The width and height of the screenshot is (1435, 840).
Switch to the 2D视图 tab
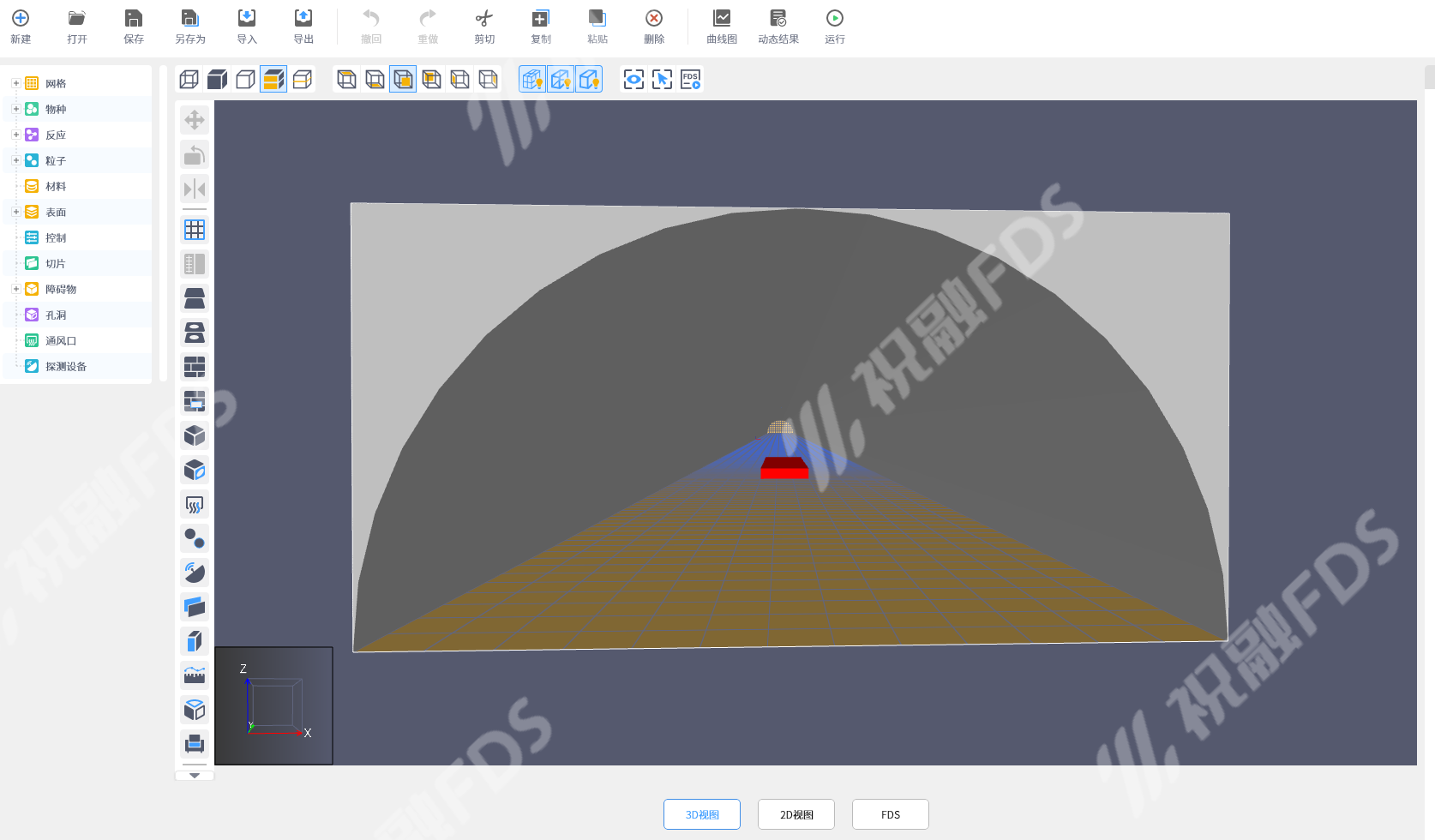coord(796,814)
